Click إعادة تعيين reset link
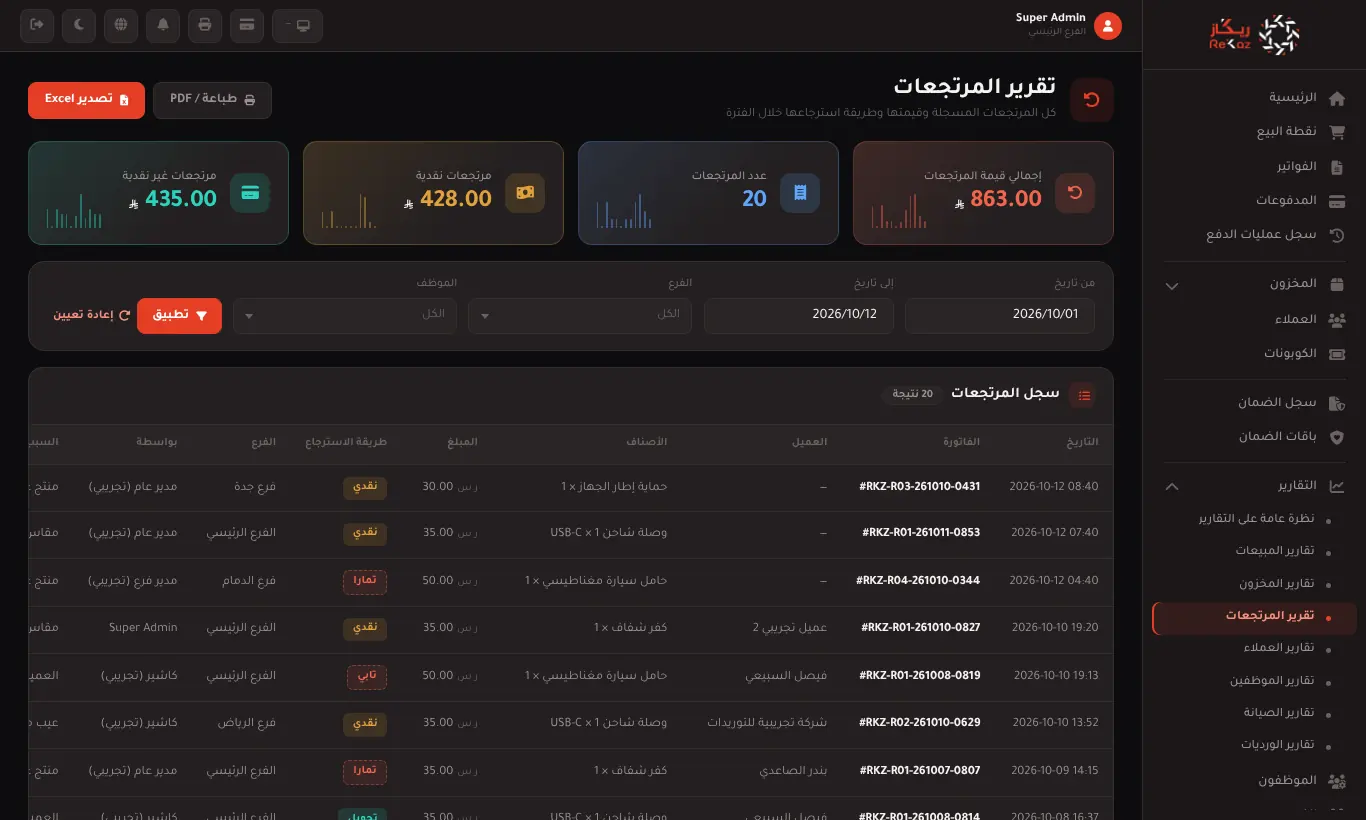 coord(92,315)
